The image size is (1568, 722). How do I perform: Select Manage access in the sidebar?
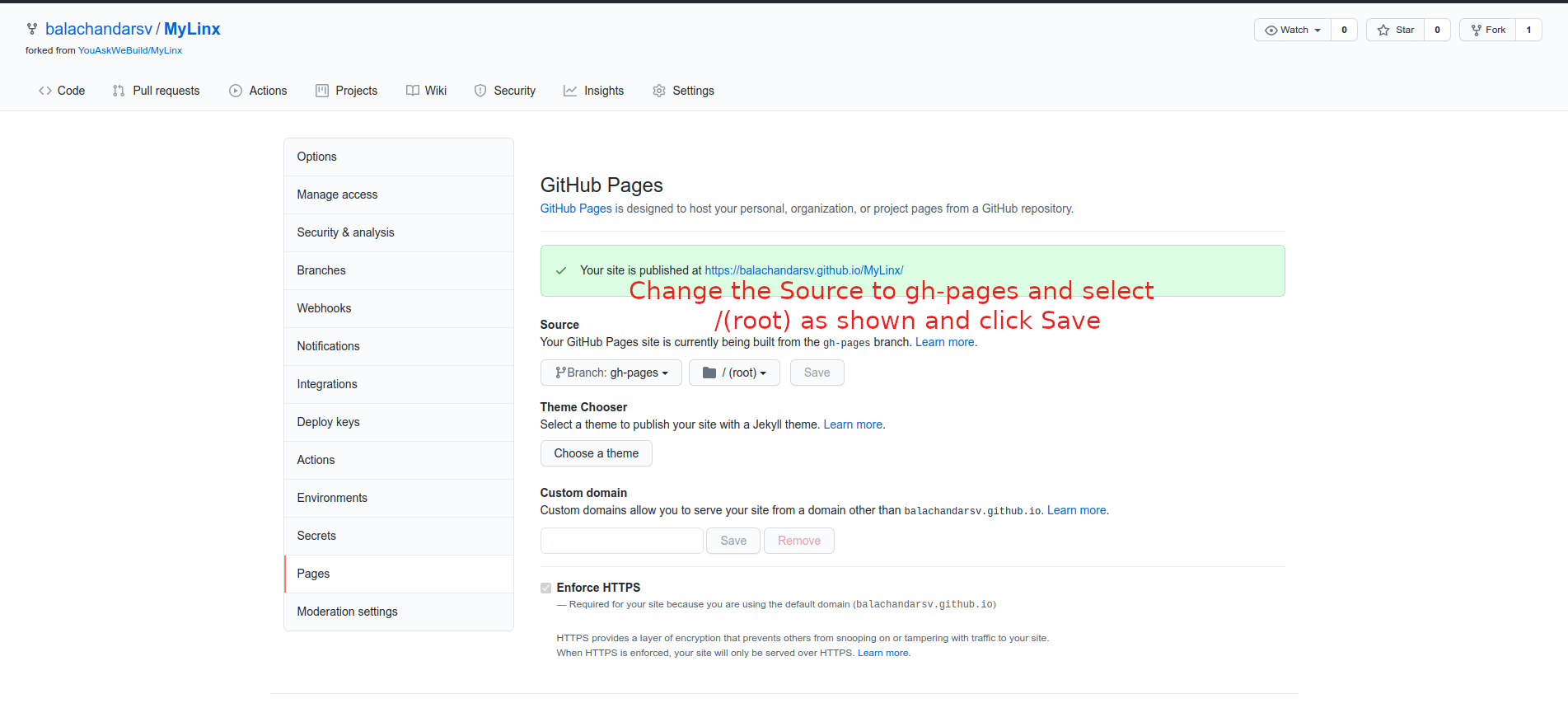click(x=399, y=195)
